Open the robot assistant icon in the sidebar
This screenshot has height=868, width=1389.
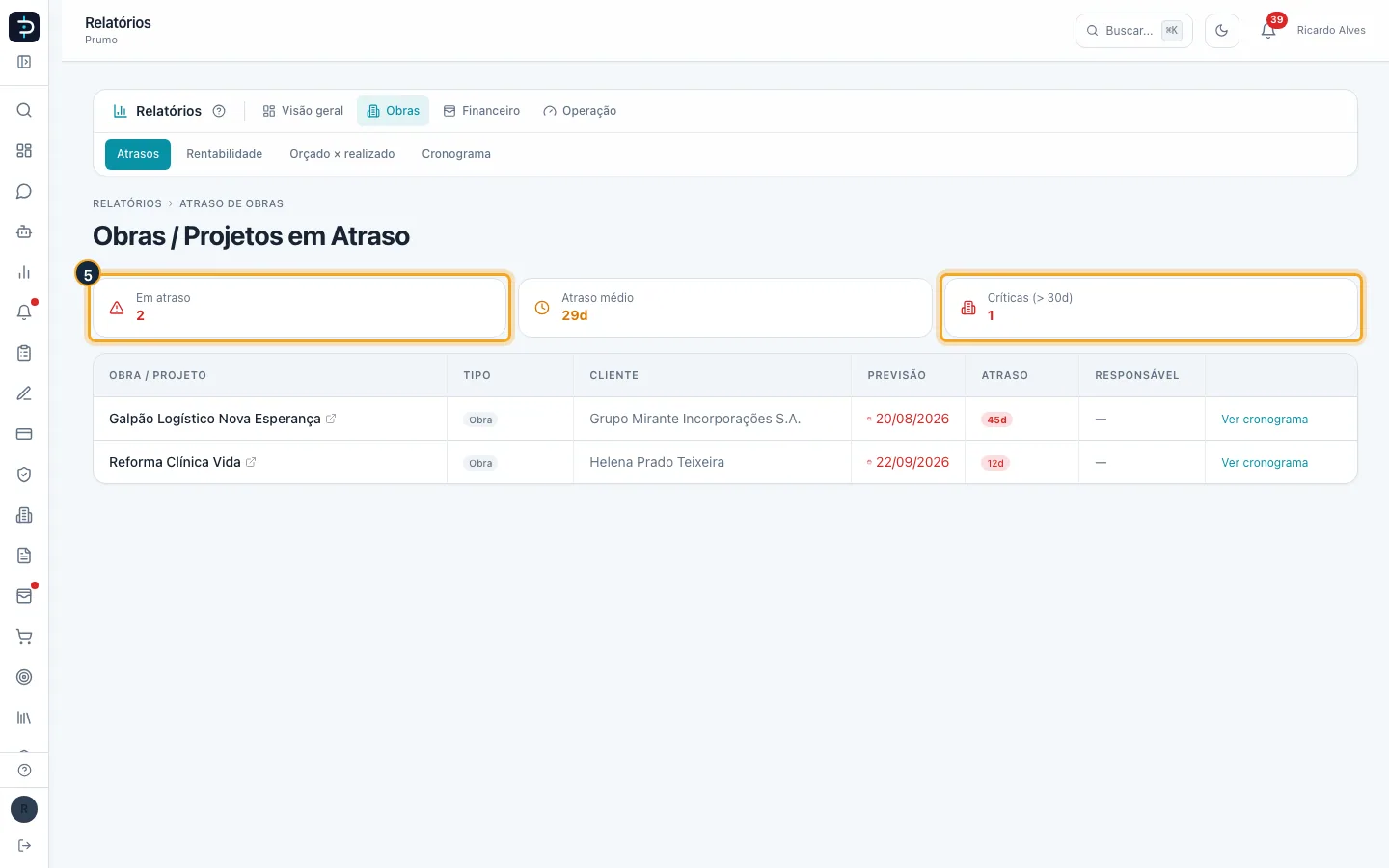(24, 231)
